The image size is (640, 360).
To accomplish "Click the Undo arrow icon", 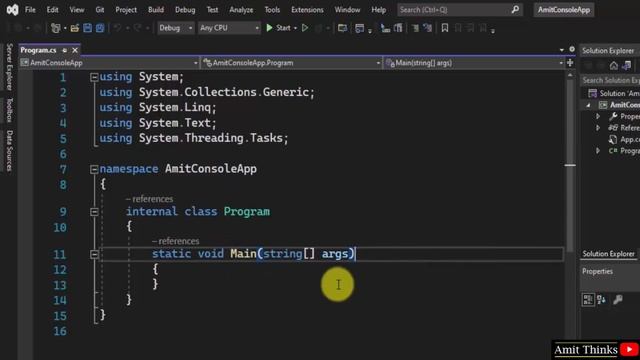I will pyautogui.click(x=117, y=28).
